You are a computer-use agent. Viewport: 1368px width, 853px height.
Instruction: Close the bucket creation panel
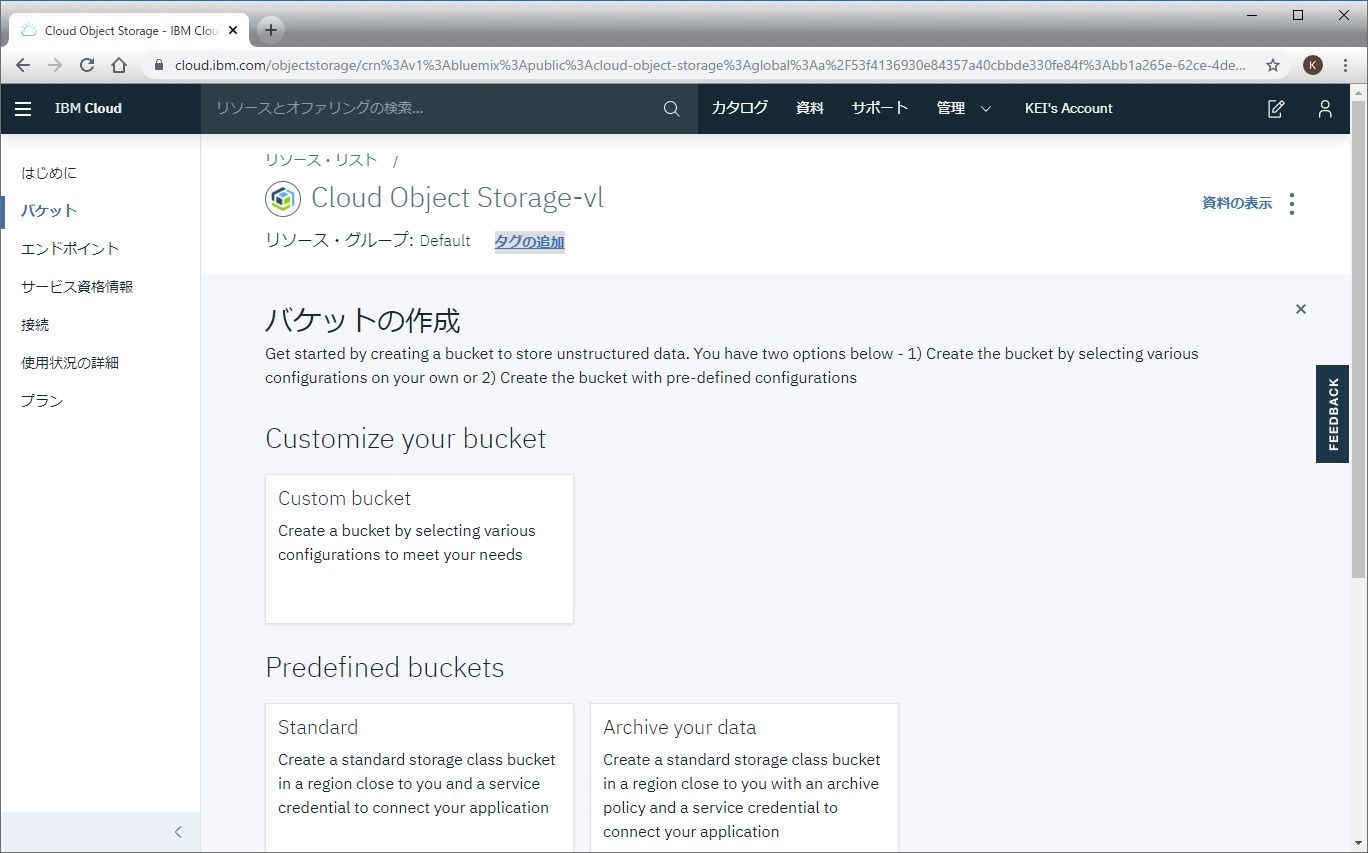pyautogui.click(x=1301, y=309)
